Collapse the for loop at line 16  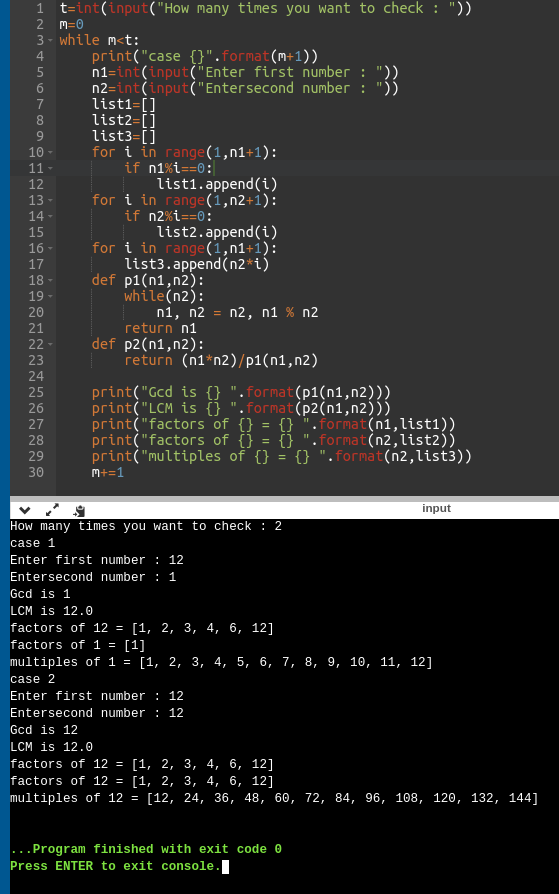pos(50,248)
